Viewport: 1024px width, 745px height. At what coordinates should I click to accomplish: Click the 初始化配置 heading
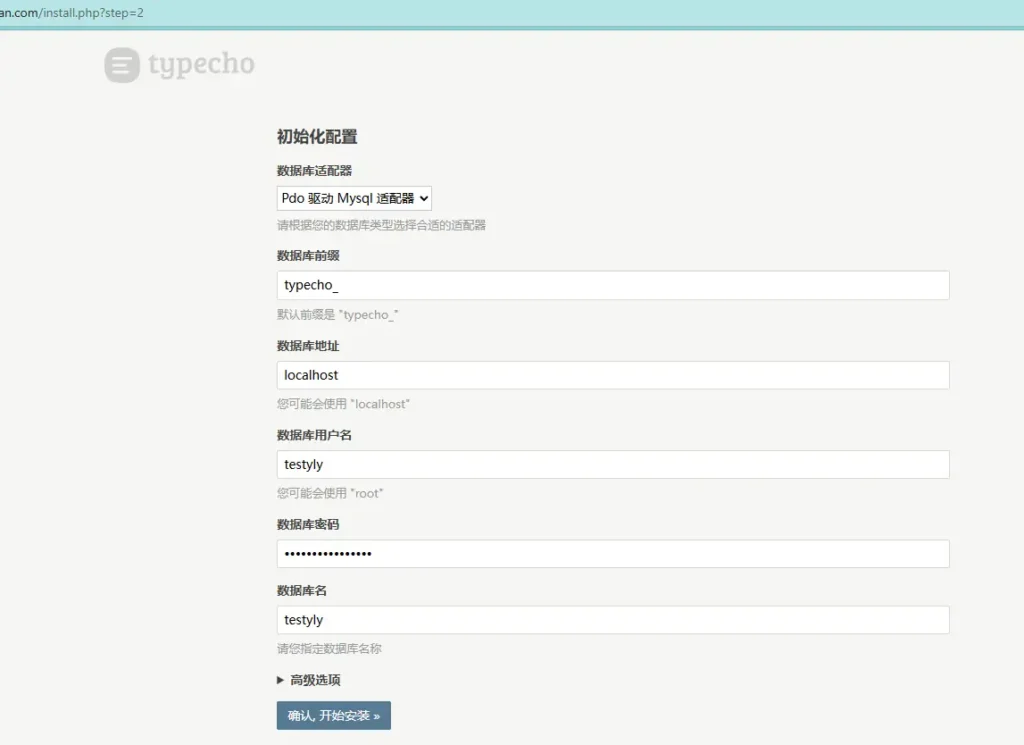[317, 137]
